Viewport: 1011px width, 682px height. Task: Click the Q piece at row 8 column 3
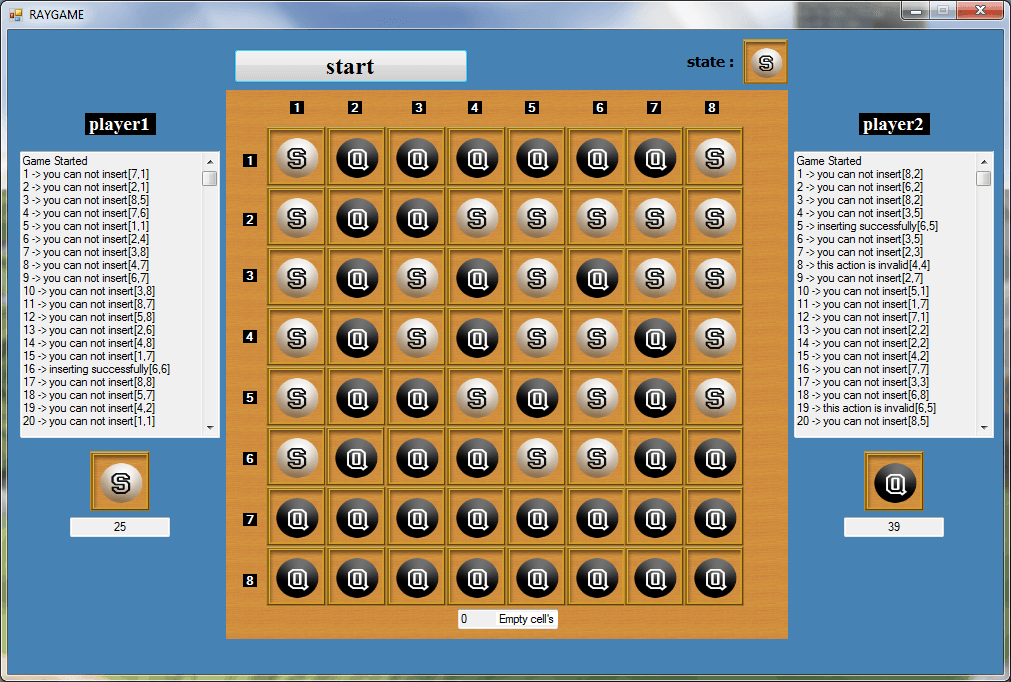(x=417, y=579)
